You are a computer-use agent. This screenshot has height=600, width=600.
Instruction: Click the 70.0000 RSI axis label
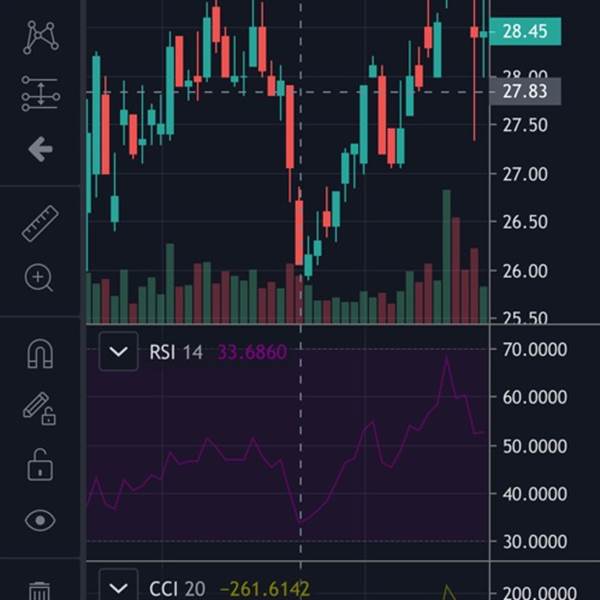click(535, 350)
